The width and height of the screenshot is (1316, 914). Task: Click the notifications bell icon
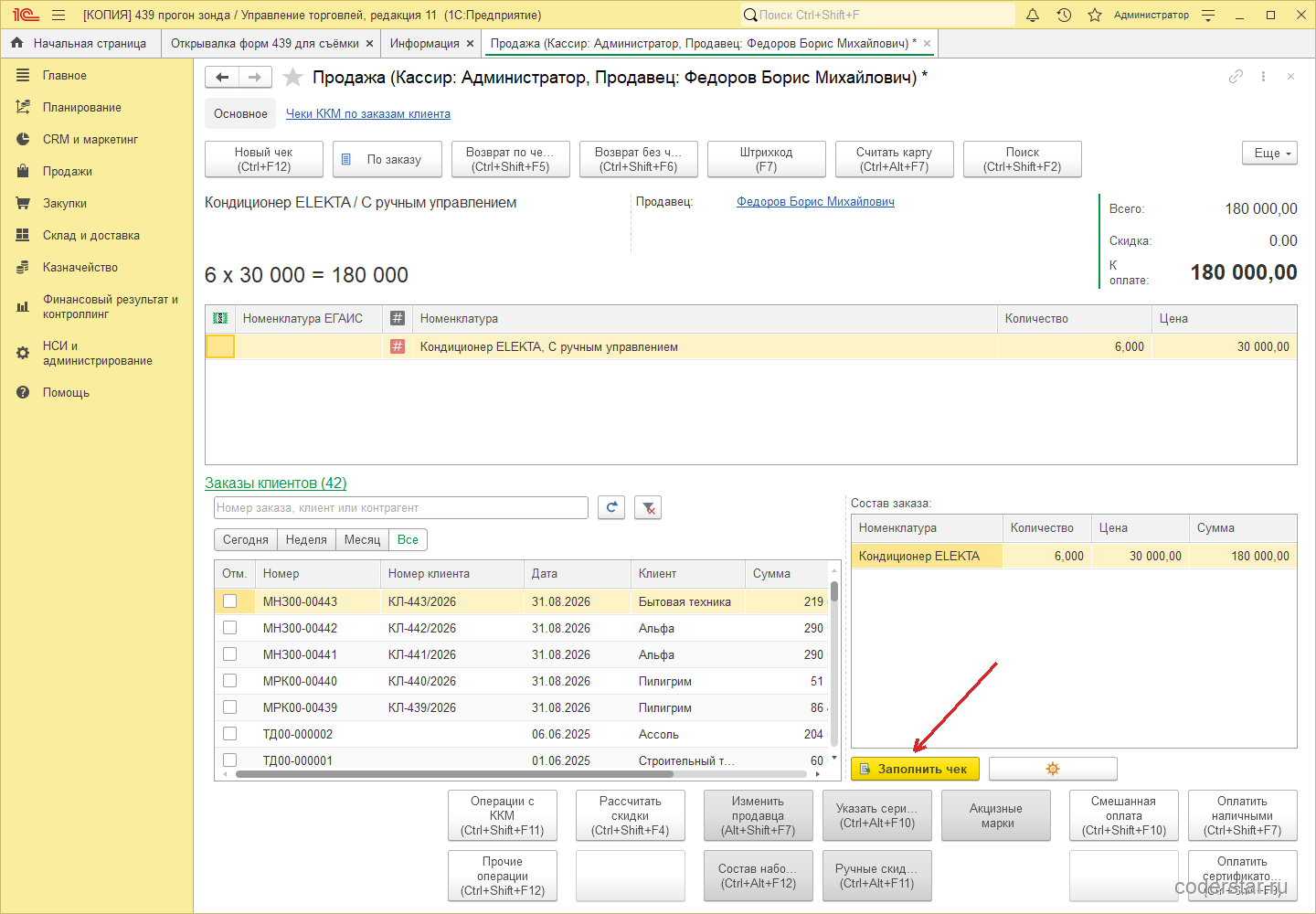pyautogui.click(x=1033, y=15)
